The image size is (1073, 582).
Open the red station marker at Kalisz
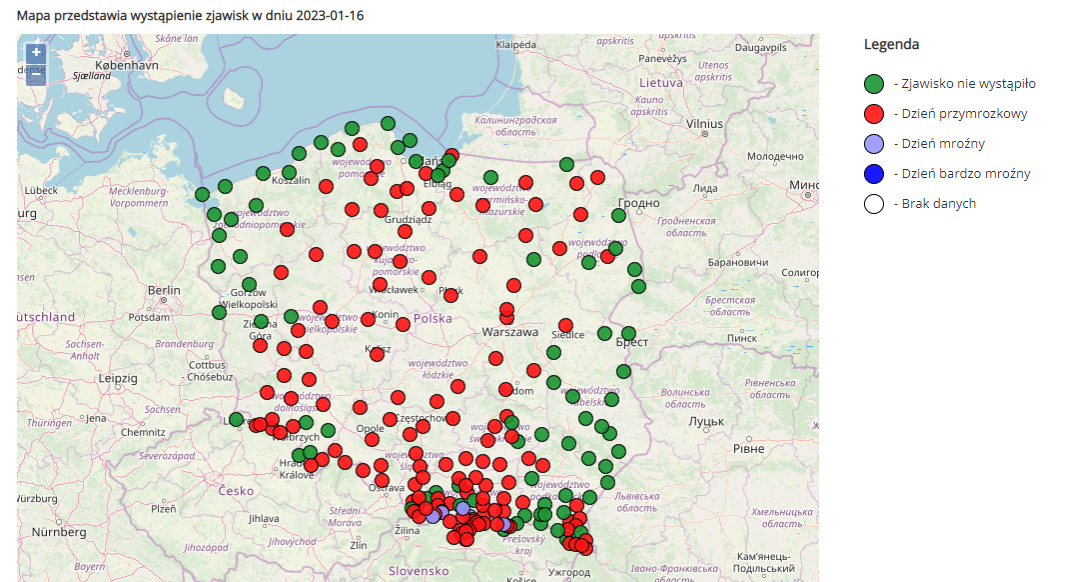[376, 354]
